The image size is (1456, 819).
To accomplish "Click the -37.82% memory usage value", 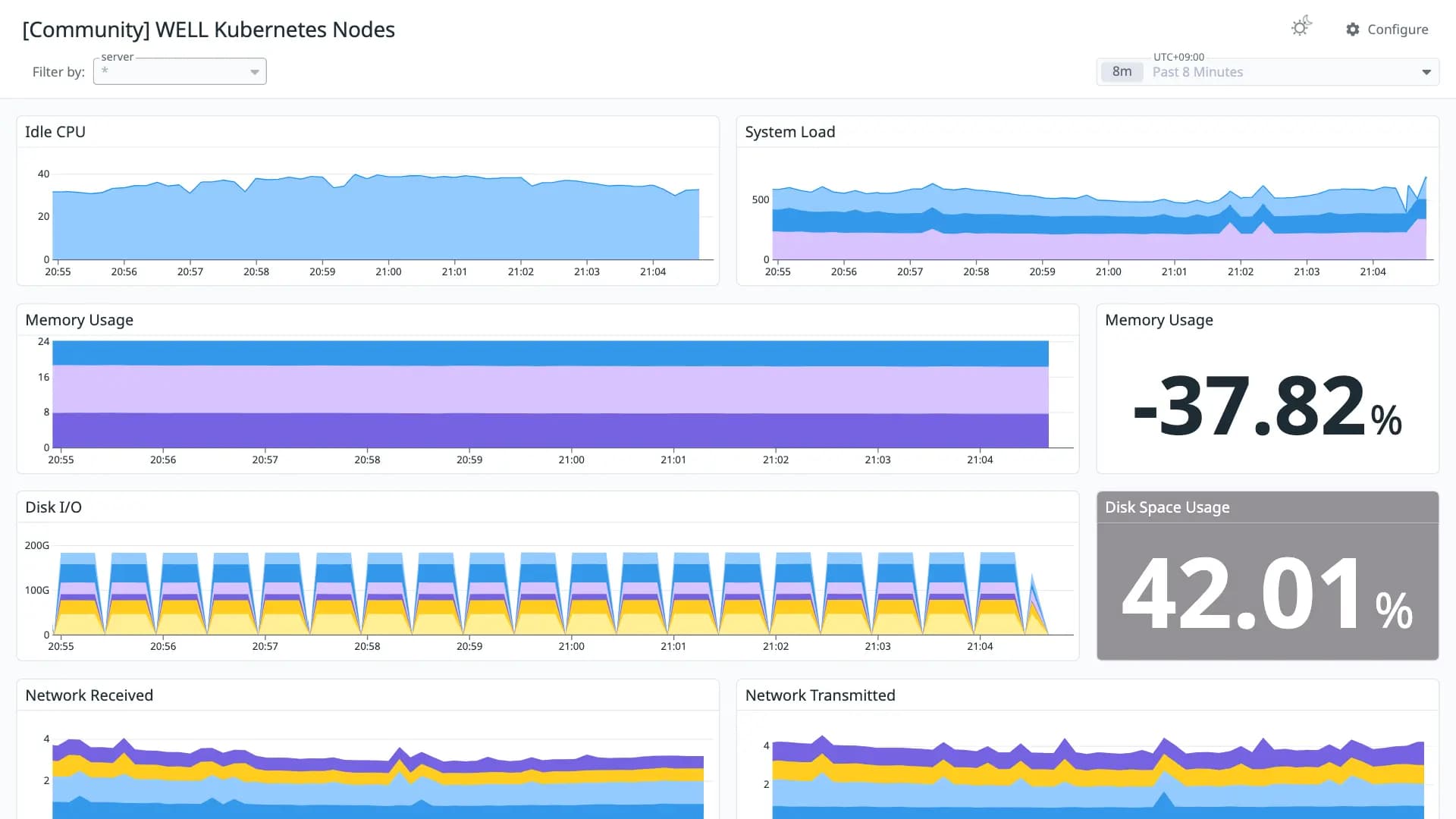I will pyautogui.click(x=1267, y=406).
